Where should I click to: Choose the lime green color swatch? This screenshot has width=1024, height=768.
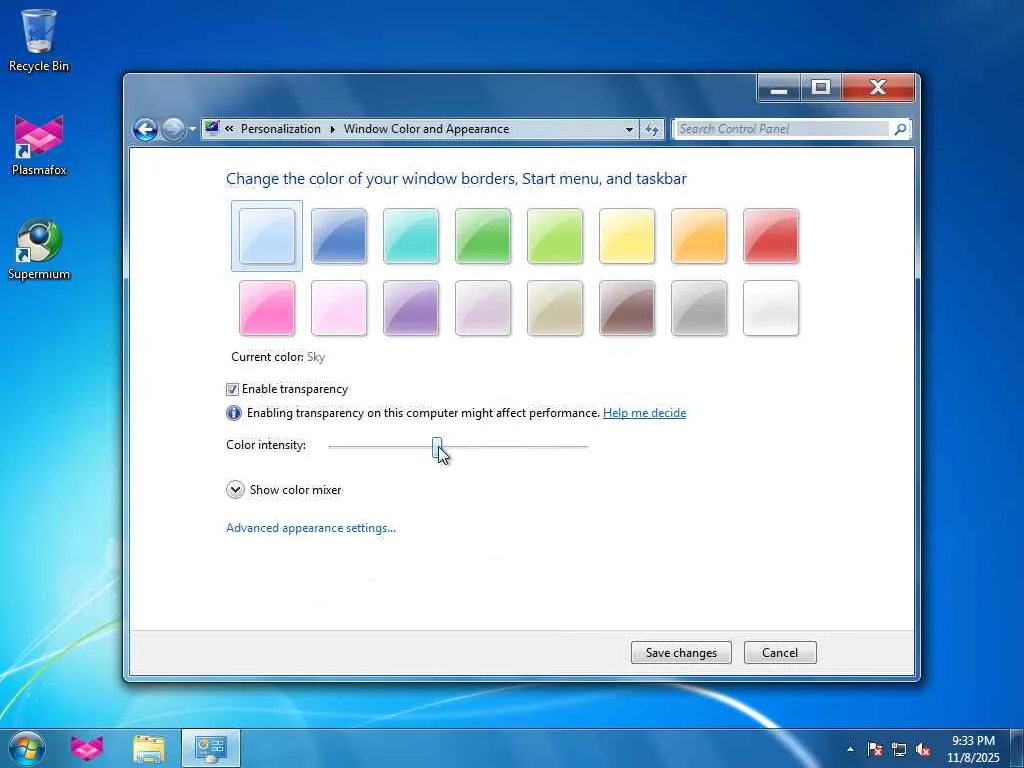[x=554, y=236]
